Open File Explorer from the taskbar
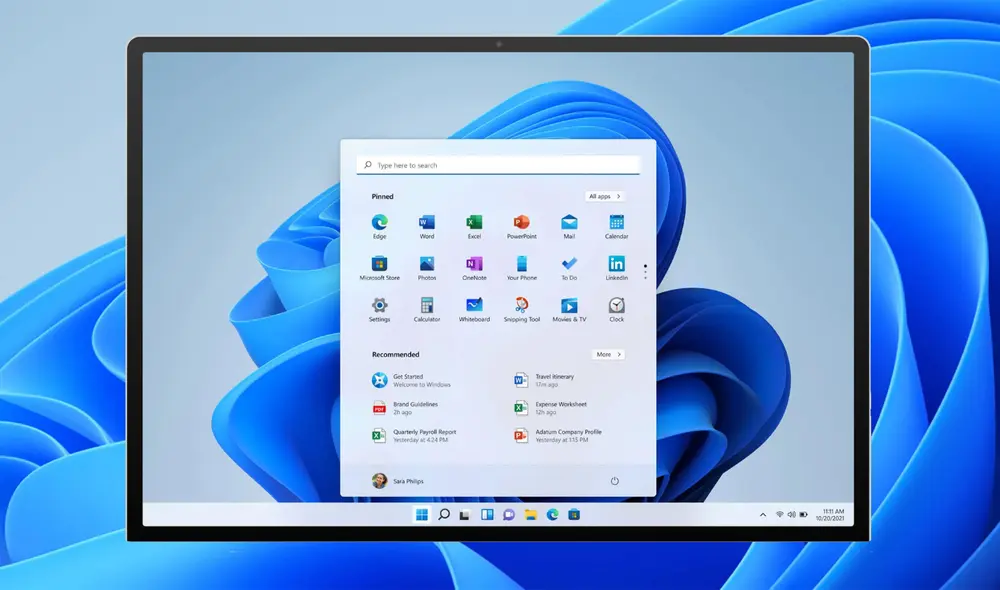Viewport: 1000px width, 590px height. [530, 515]
